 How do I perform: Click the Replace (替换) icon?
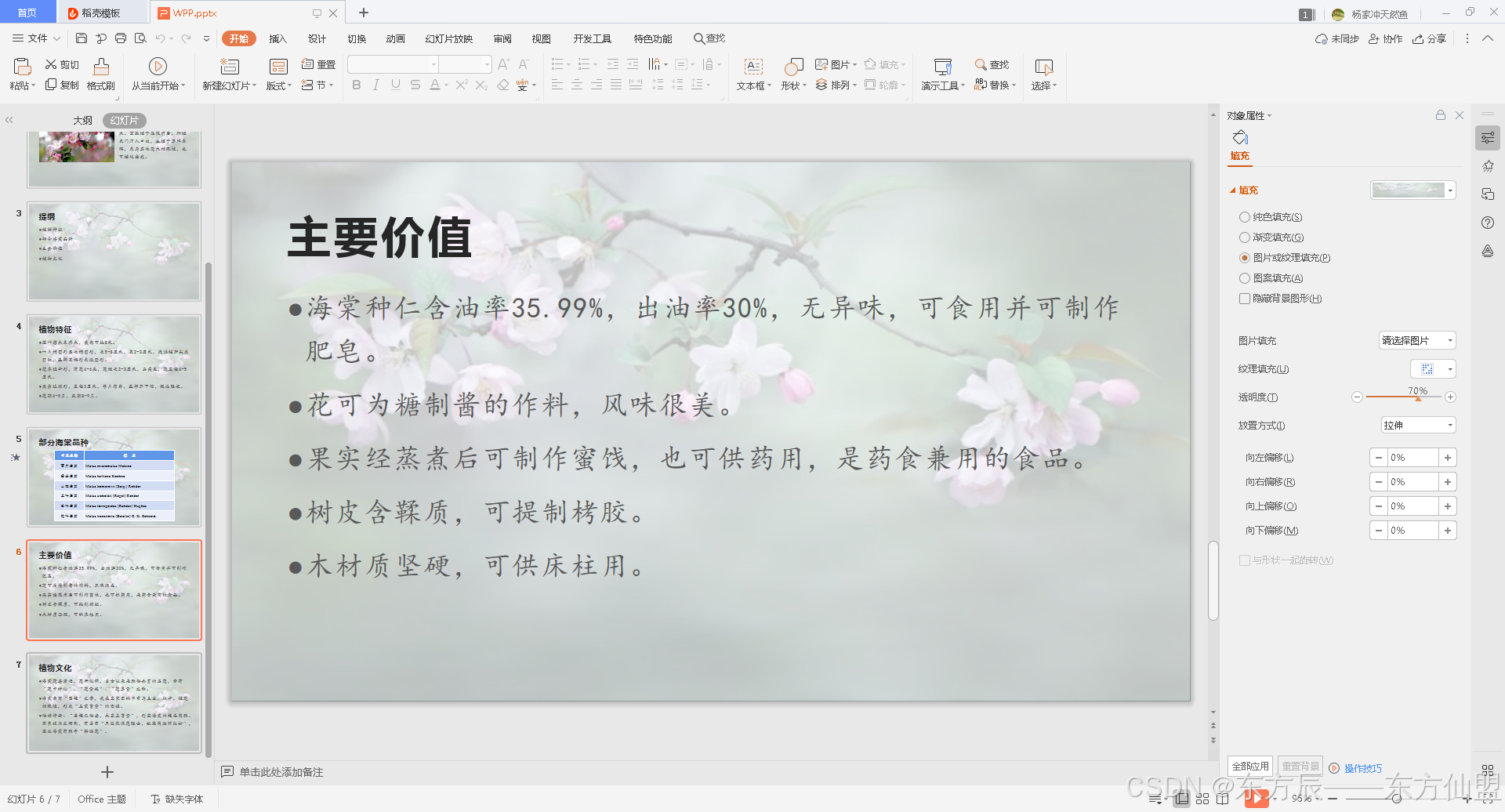[x=980, y=85]
